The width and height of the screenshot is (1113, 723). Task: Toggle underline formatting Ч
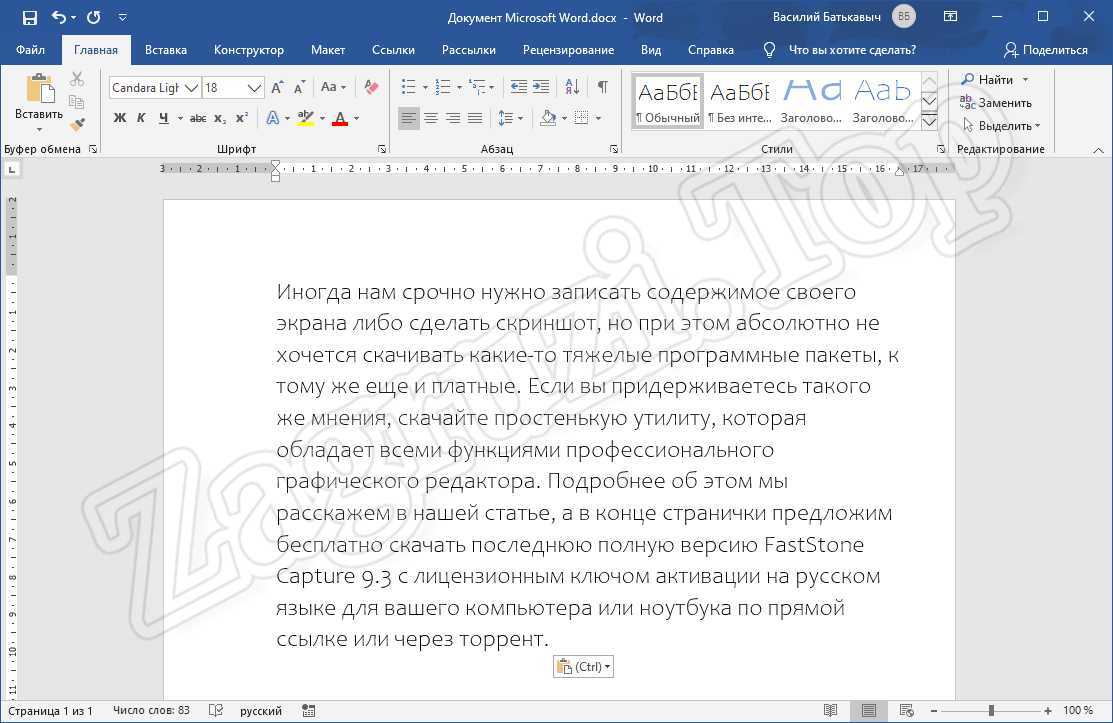tap(164, 118)
